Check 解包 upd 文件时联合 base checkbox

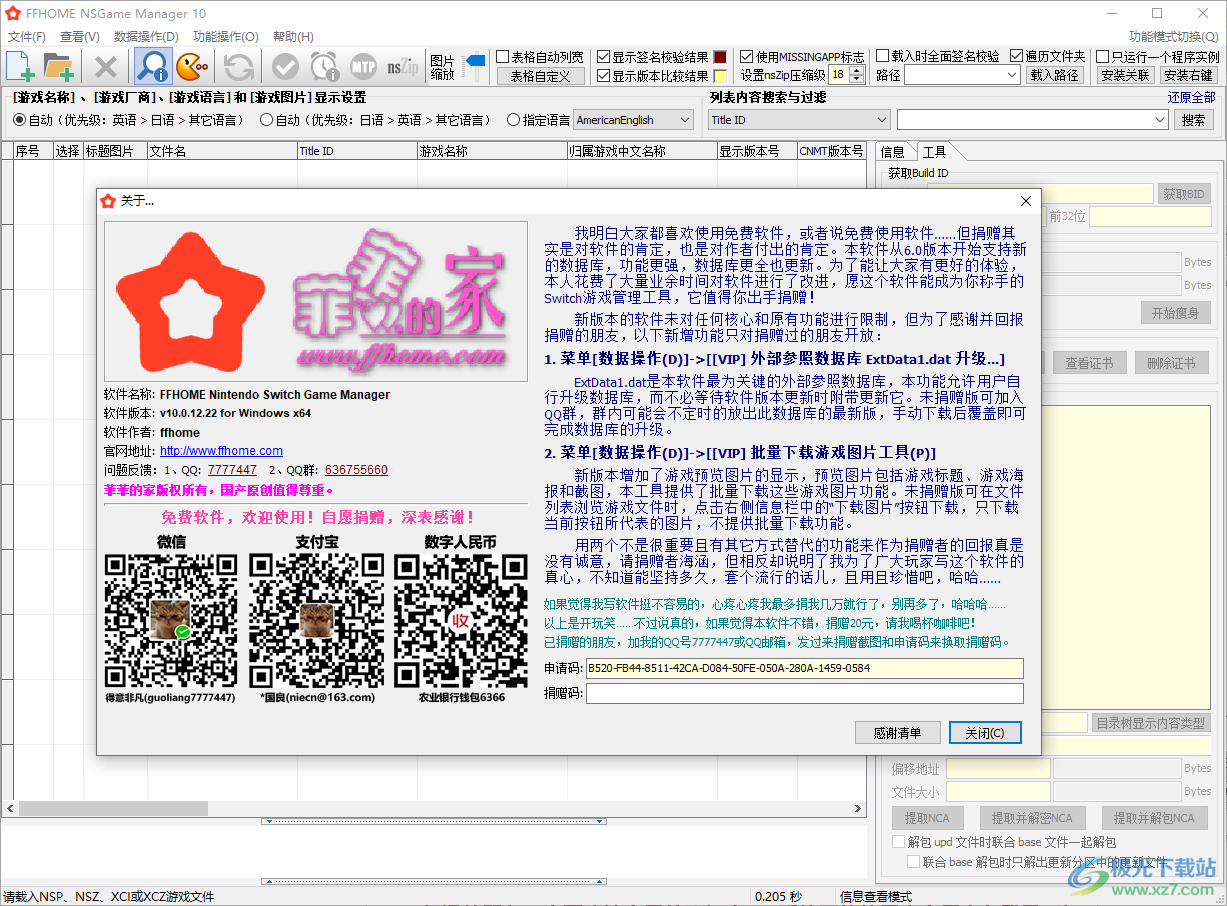(899, 843)
